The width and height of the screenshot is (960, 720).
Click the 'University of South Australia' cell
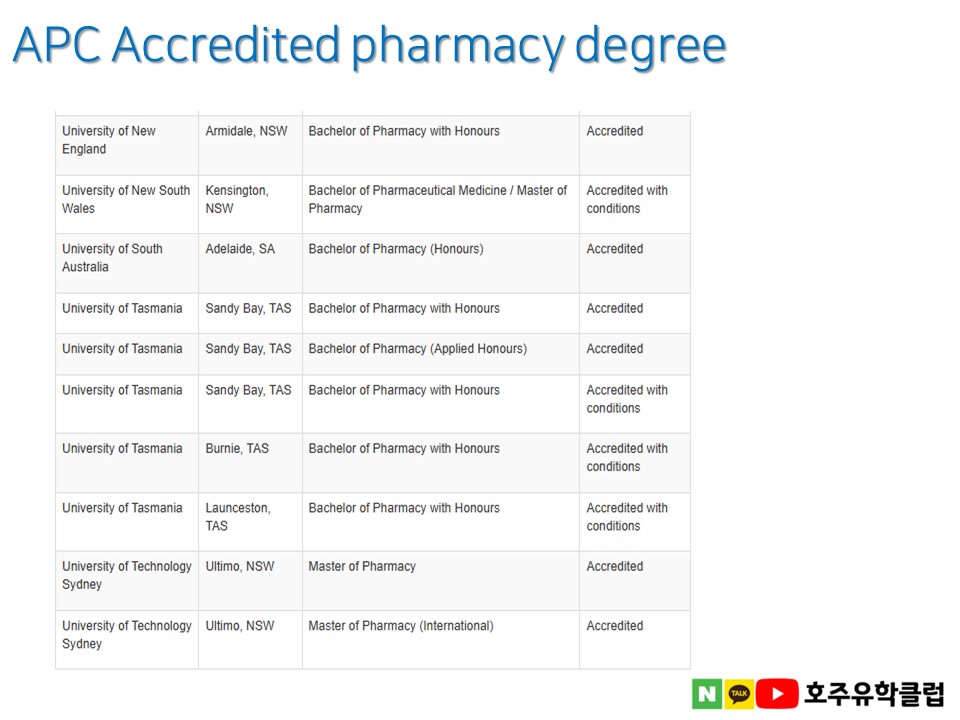(112, 258)
